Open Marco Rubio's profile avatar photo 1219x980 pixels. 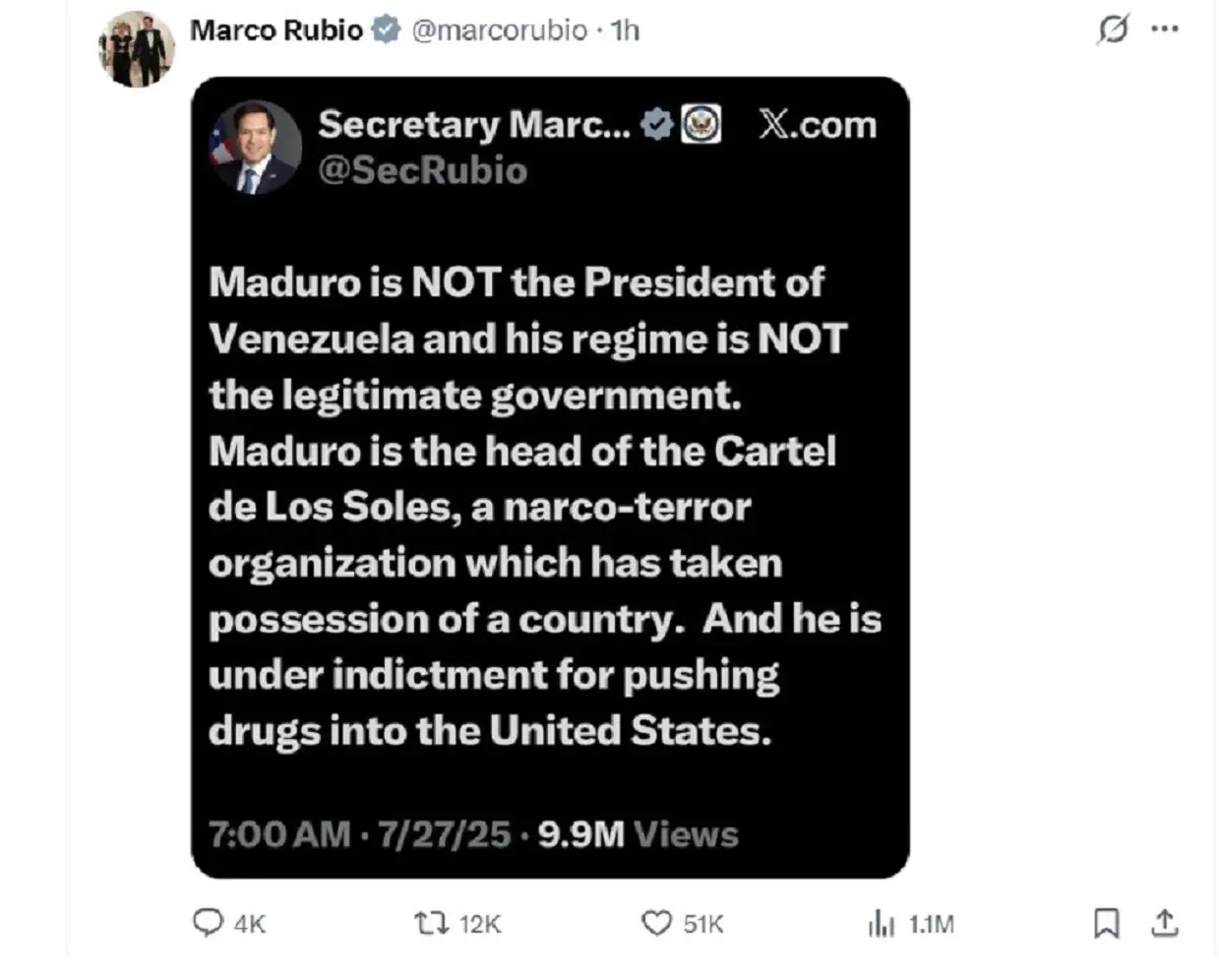[x=137, y=49]
